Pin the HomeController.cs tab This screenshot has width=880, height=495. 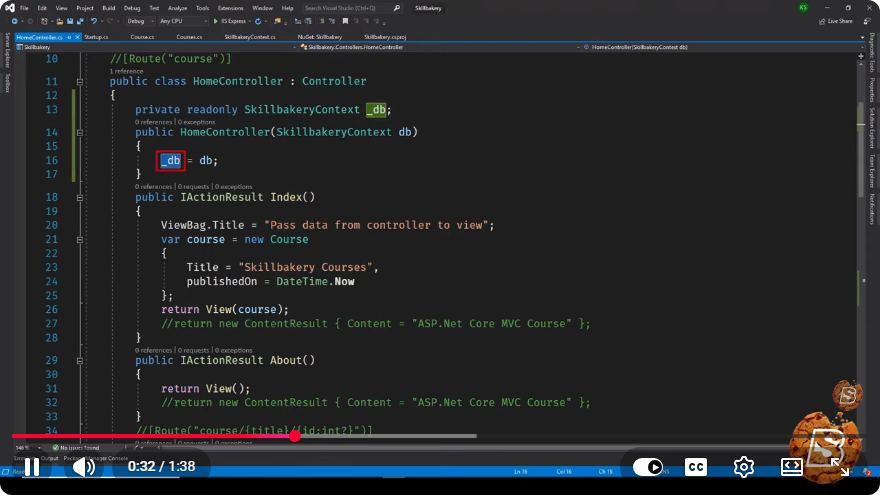(x=69, y=37)
